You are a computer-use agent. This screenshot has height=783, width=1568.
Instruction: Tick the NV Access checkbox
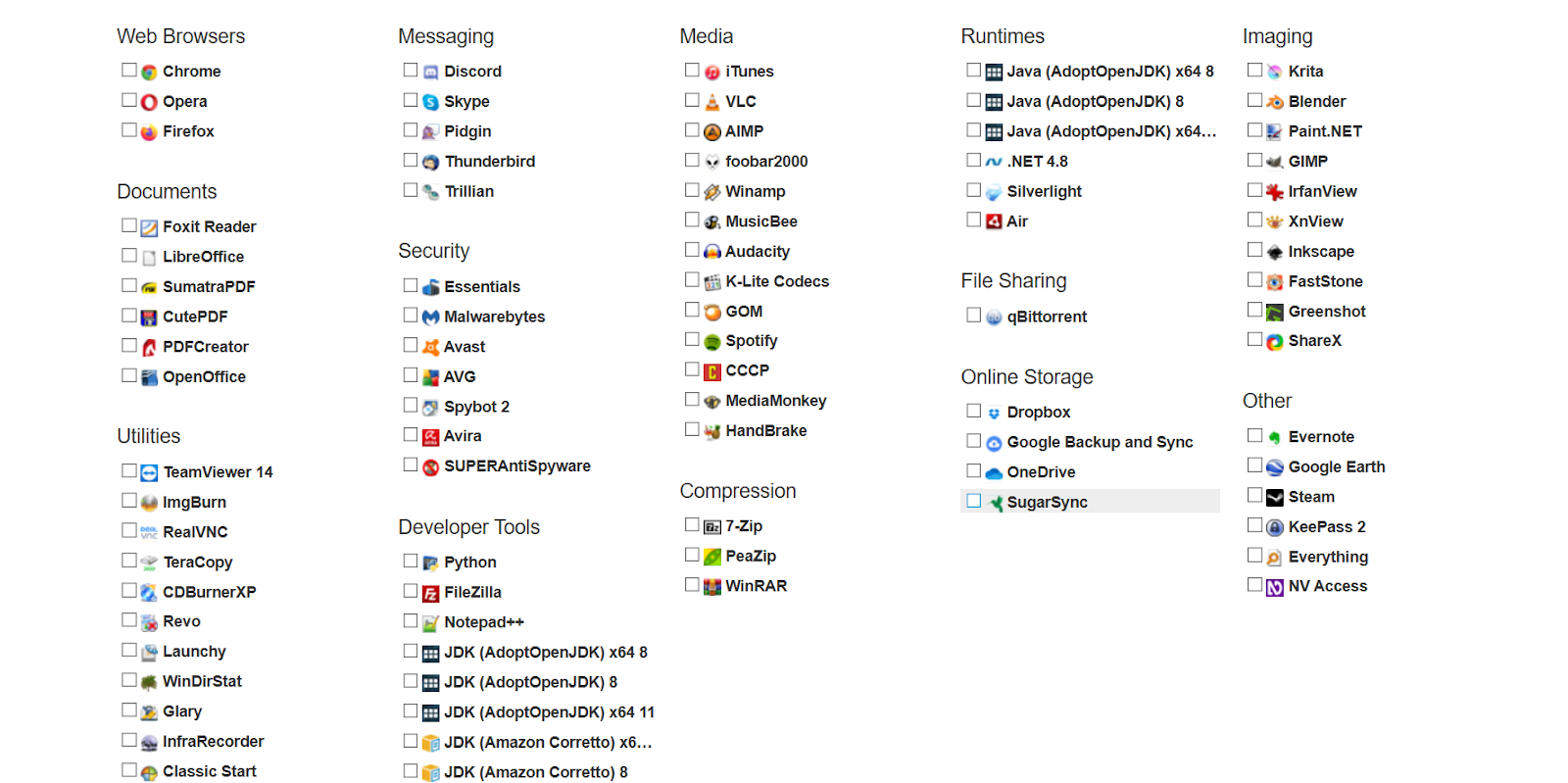pos(1254,584)
